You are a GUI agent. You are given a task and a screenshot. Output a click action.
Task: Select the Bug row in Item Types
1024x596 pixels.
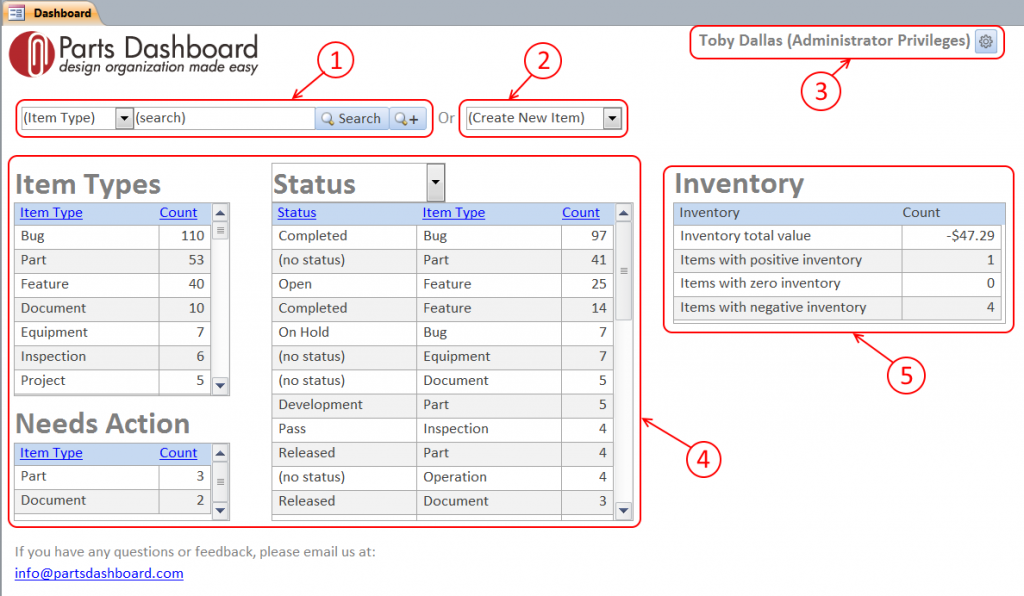click(x=88, y=237)
